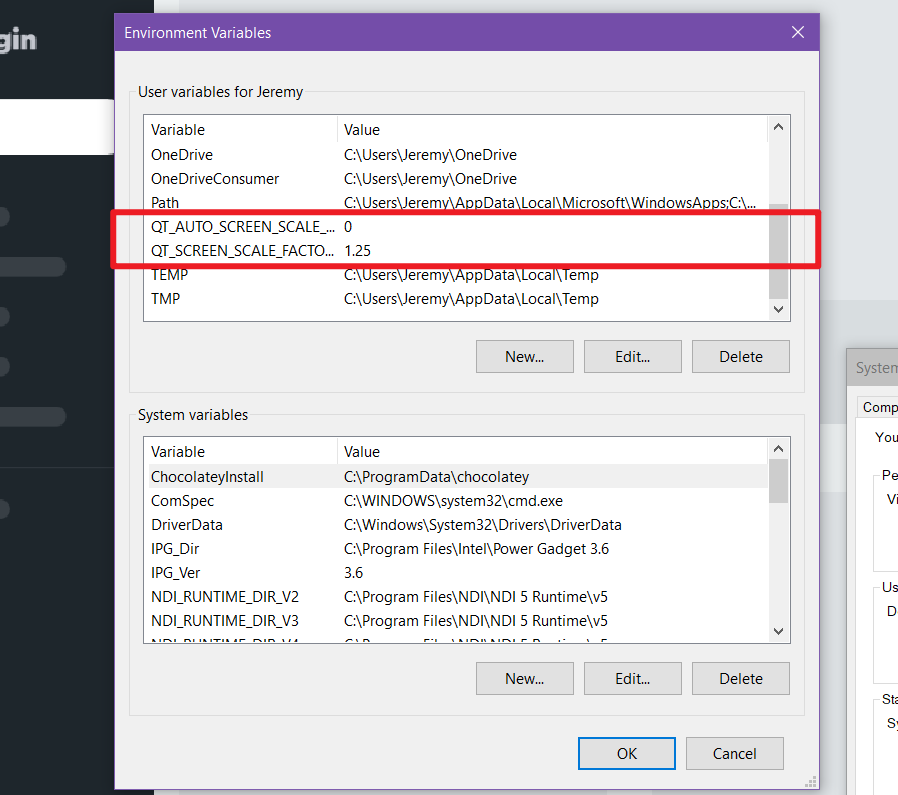
Task: Select the Path user variable row
Action: [458, 203]
